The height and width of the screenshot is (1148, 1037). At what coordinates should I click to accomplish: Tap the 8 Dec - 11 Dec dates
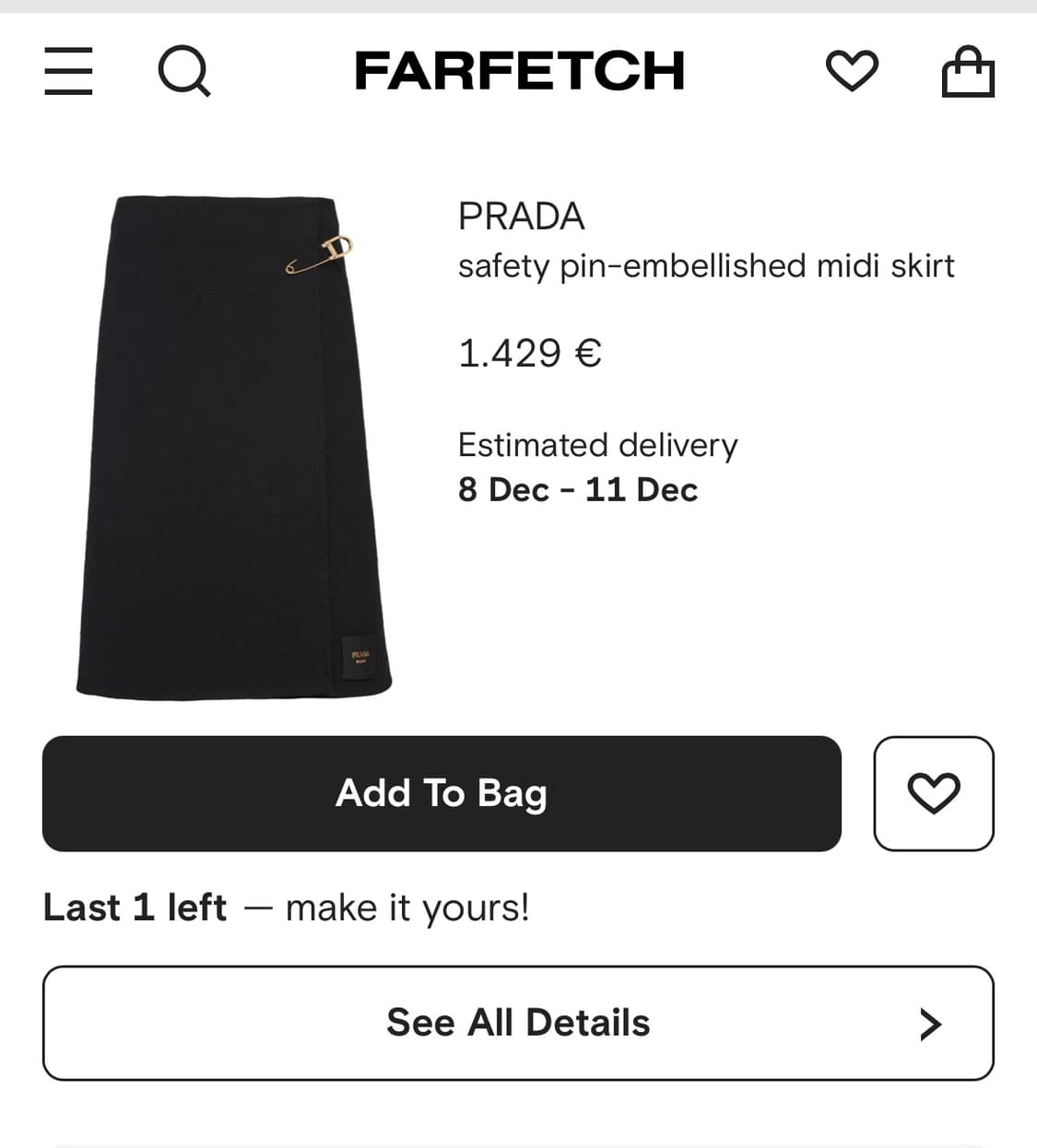[x=578, y=489]
